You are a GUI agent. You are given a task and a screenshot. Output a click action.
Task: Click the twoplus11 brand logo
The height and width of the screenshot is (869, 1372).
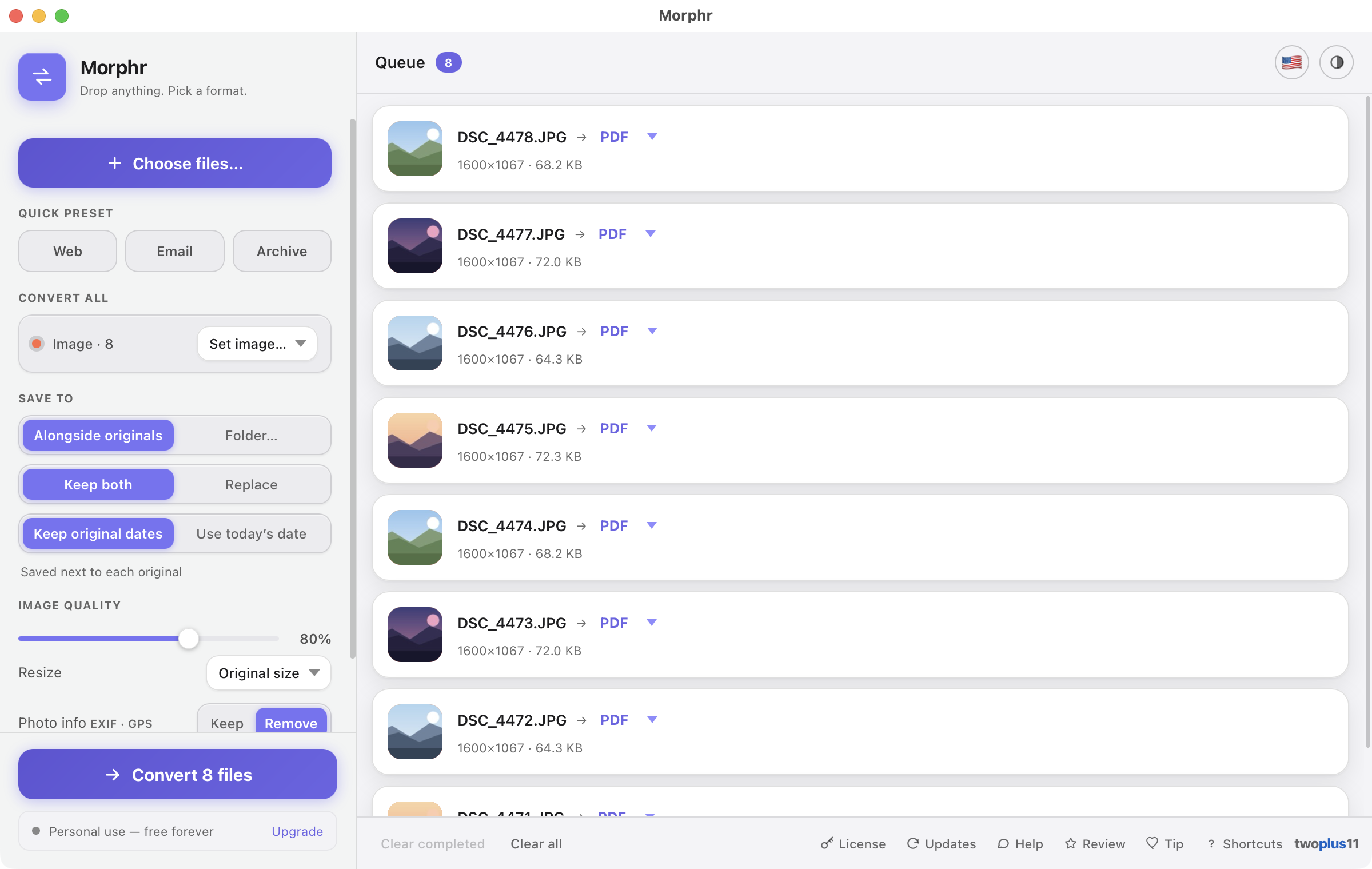pos(1326,844)
